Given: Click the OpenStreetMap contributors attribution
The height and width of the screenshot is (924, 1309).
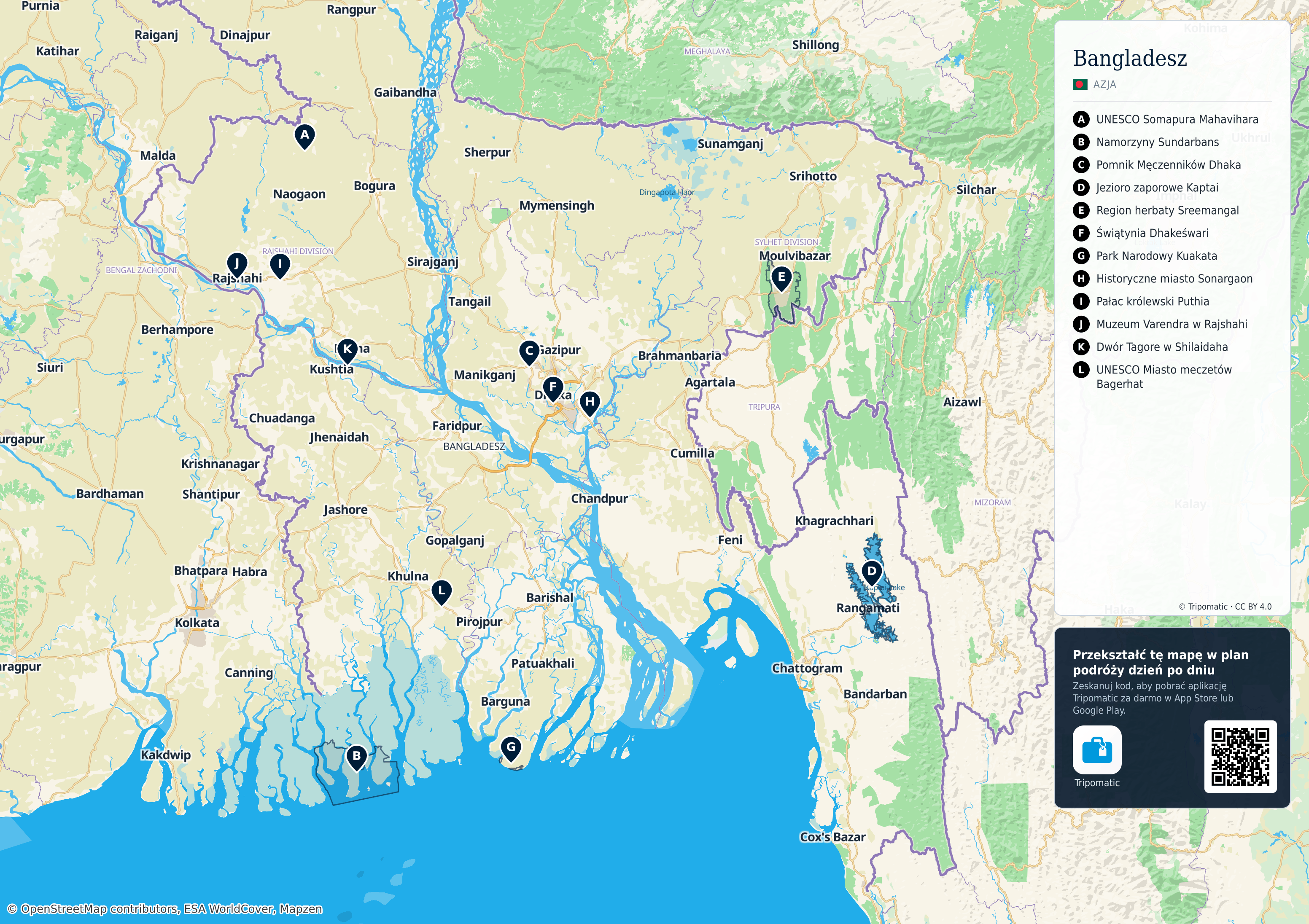Looking at the screenshot, I should tap(165, 908).
